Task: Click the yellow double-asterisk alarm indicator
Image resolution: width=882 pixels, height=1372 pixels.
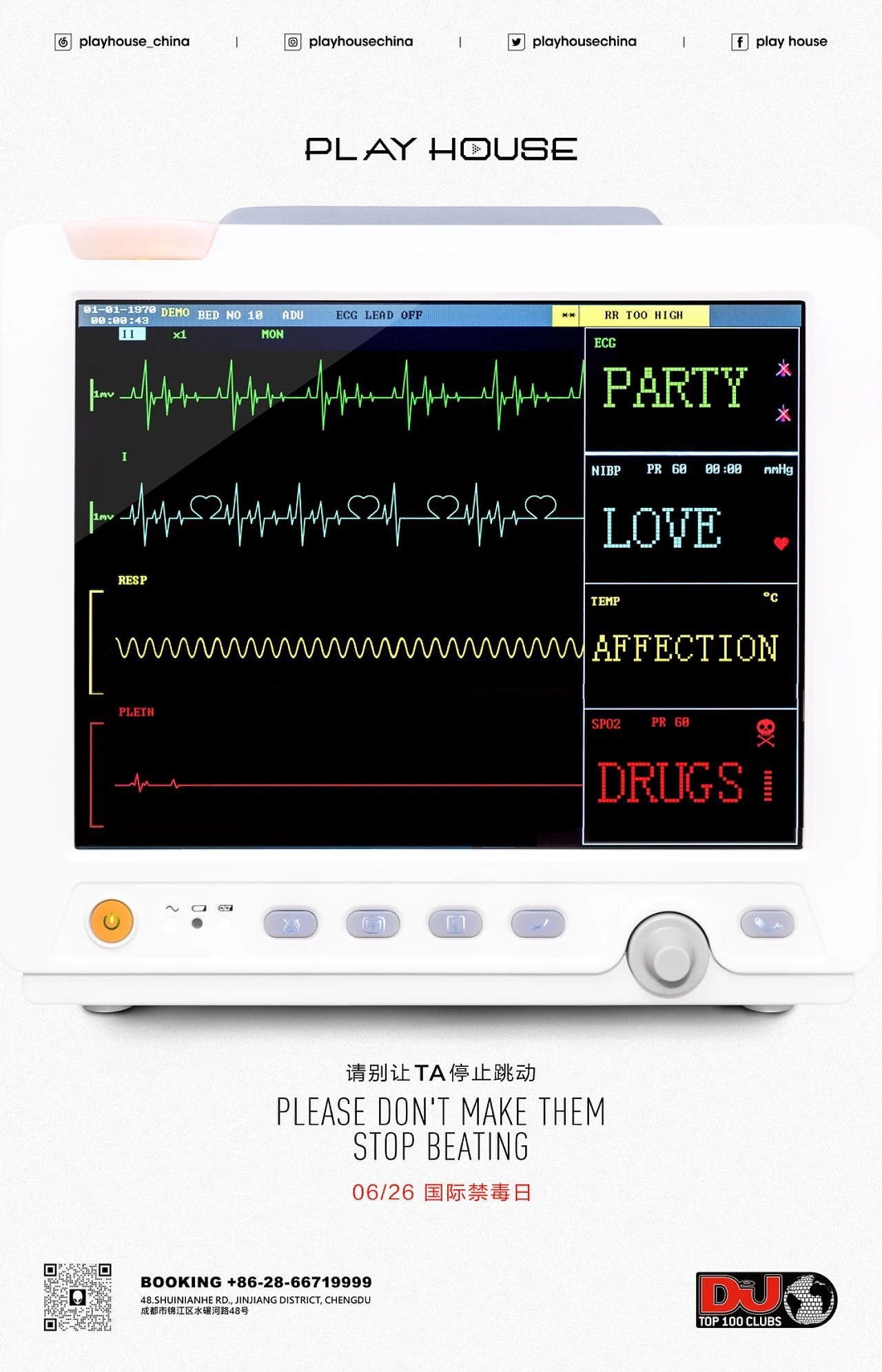Action: [568, 316]
